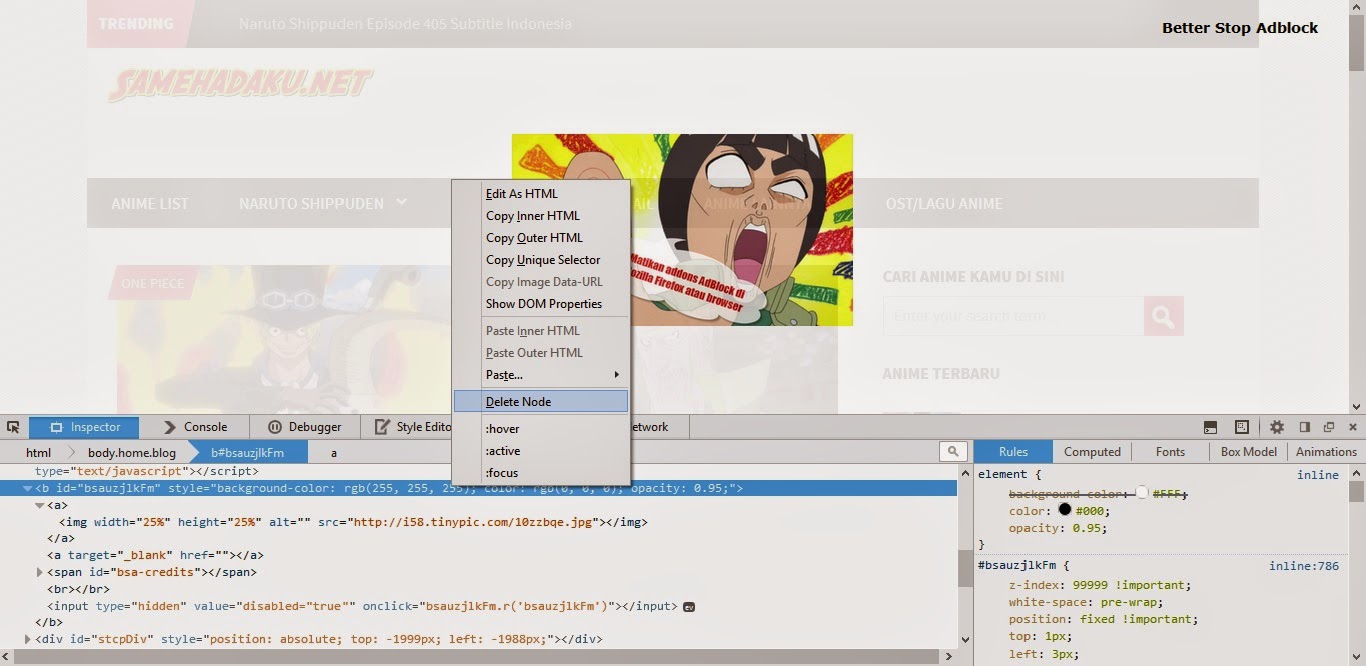Switch to the Style Editor tab
The image size is (1366, 666).
point(412,427)
